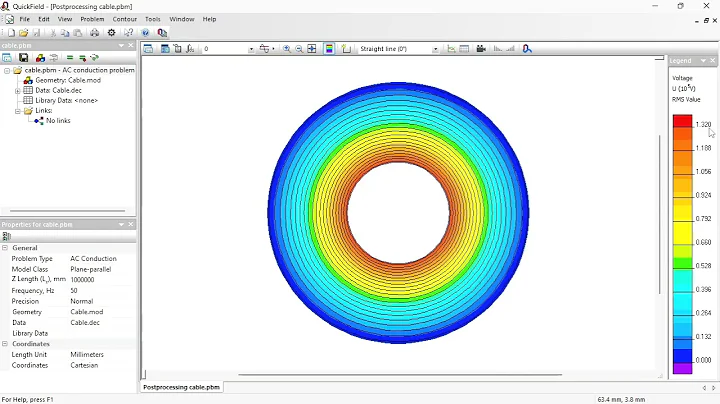This screenshot has width=720, height=404.
Task: Click the X-Y plot icon
Action: tap(451, 49)
